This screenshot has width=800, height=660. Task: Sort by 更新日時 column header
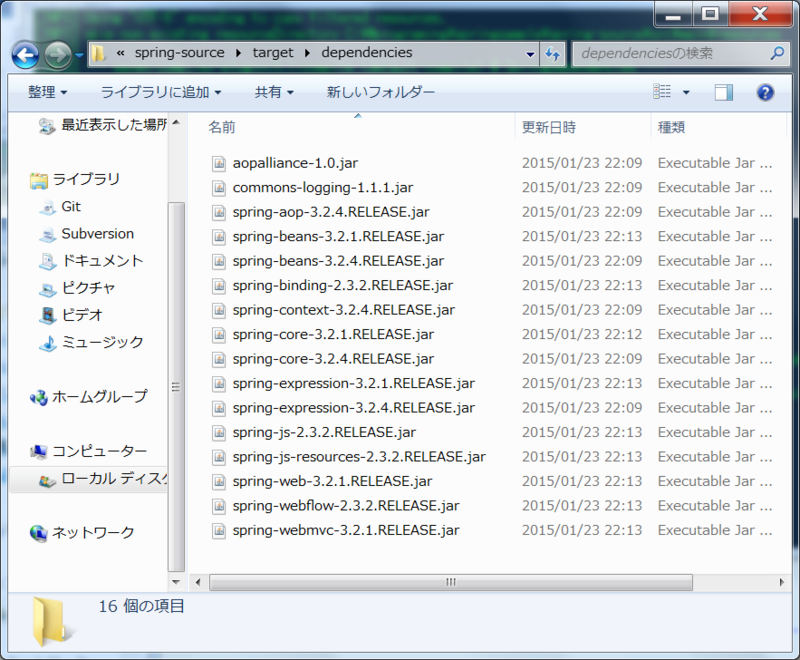coord(549,127)
